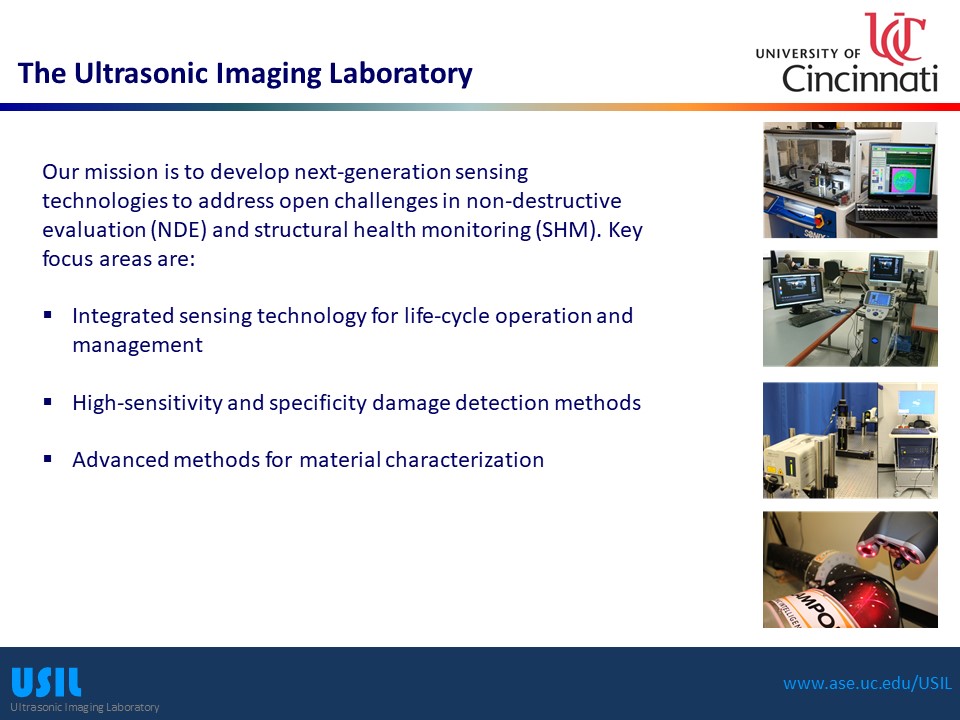This screenshot has height=720, width=960.
Task: Click bullet marker before 'Integrated sensing technology'
Action: click(48, 315)
